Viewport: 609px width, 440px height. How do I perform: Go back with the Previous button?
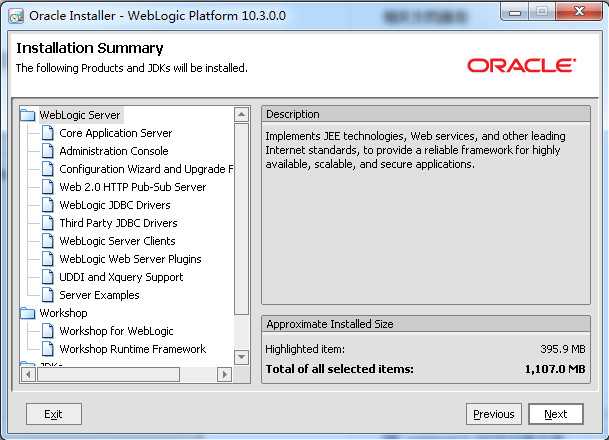click(494, 414)
